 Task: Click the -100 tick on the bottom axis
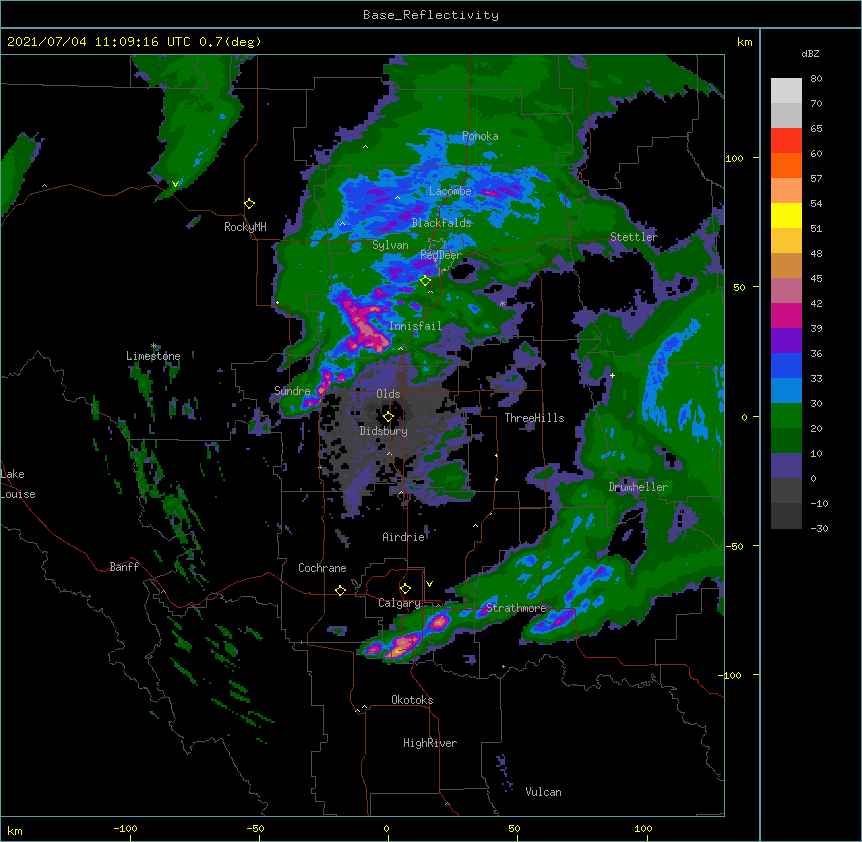coord(125,828)
